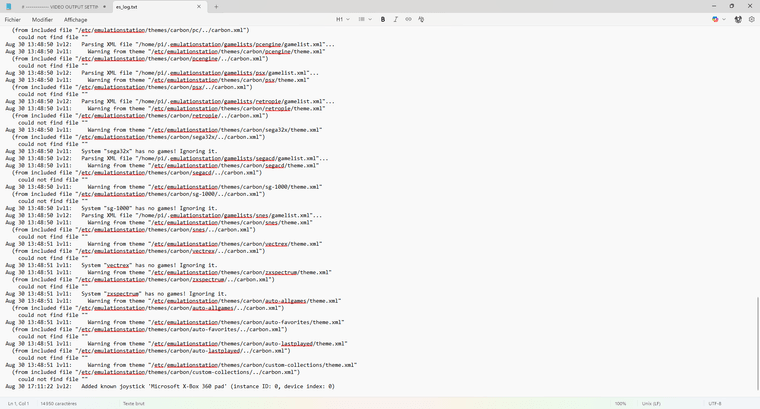Expand the H1 heading dropdown
The image size is (760, 409).
pyautogui.click(x=343, y=19)
